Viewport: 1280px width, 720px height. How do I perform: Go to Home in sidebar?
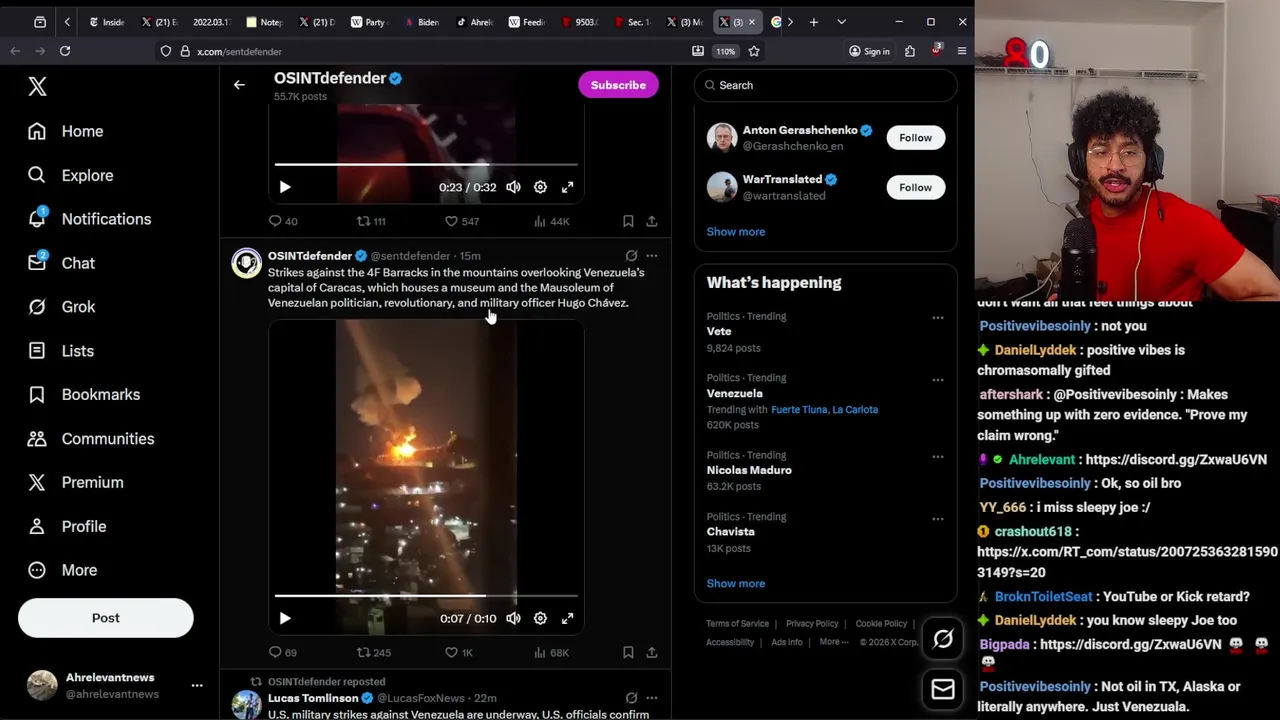tap(66, 131)
